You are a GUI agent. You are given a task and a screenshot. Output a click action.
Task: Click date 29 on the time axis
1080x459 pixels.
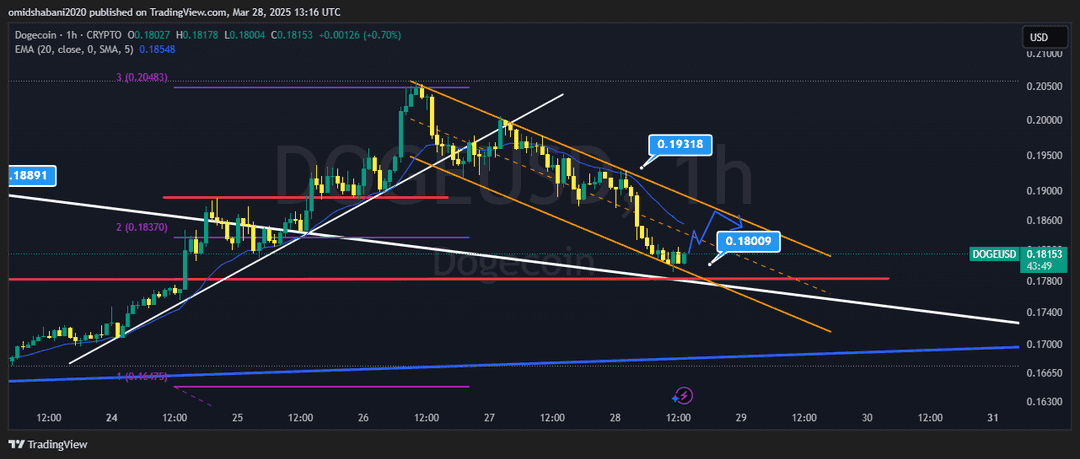(741, 418)
